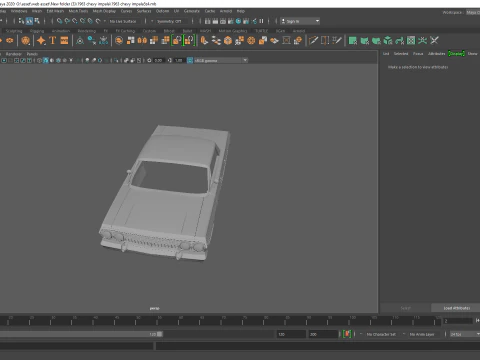Click the second green-bracketed orange shelf icon
The width and height of the screenshot is (480, 360).
189,40
